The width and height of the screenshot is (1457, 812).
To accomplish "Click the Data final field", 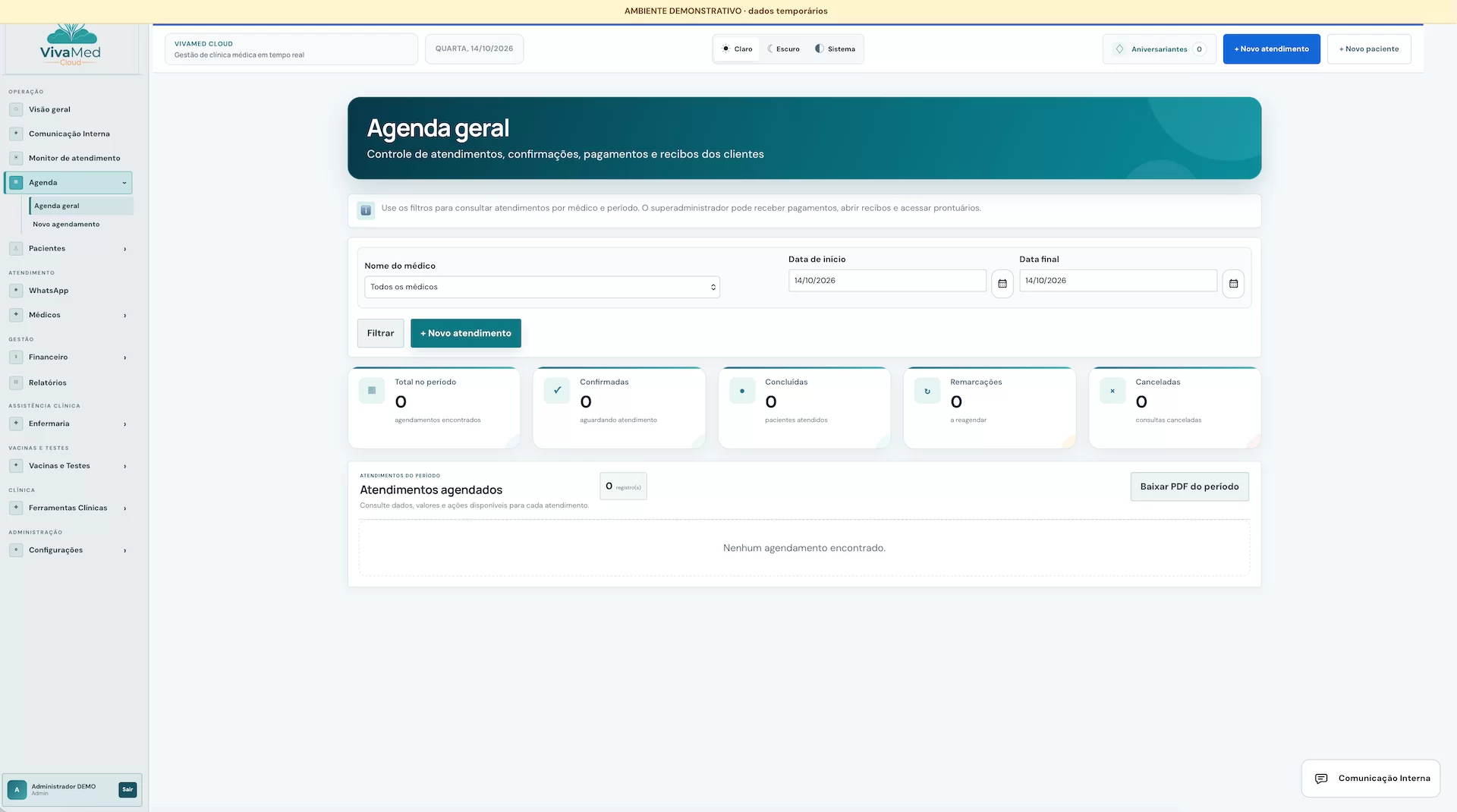I will point(1118,281).
